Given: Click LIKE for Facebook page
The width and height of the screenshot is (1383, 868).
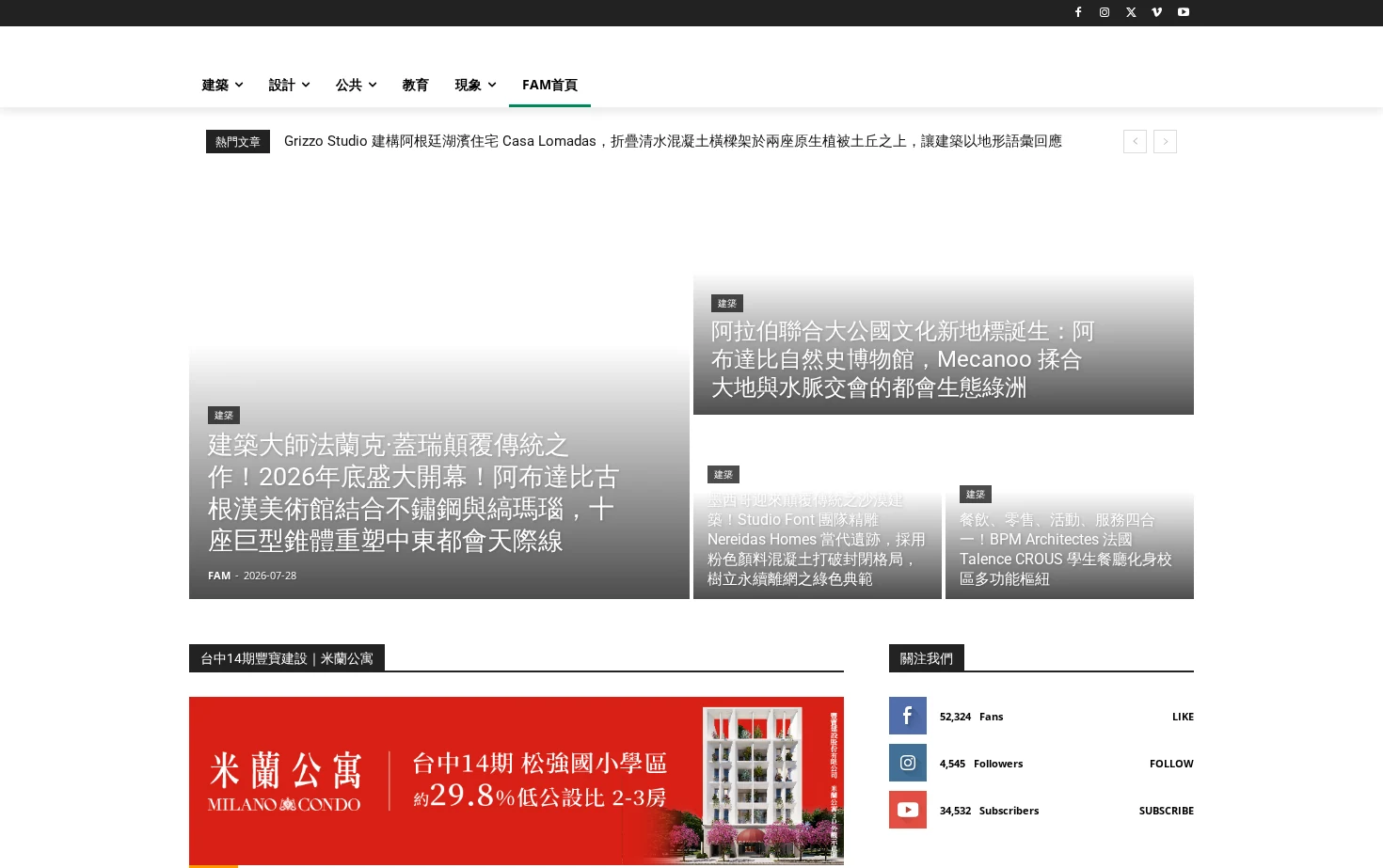Looking at the screenshot, I should (x=1183, y=717).
